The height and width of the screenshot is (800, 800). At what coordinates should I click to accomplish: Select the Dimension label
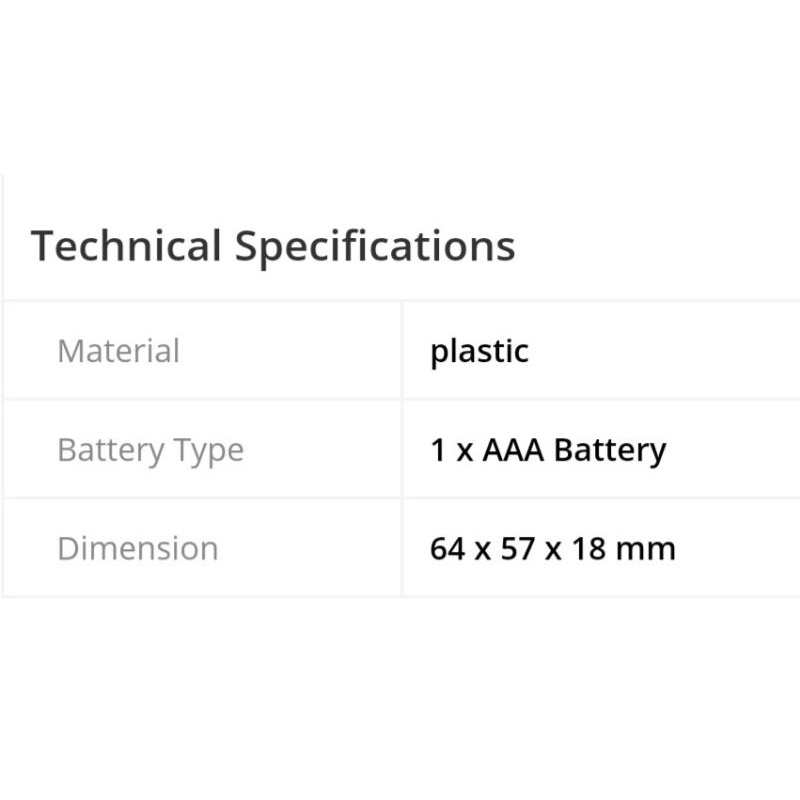click(137, 548)
